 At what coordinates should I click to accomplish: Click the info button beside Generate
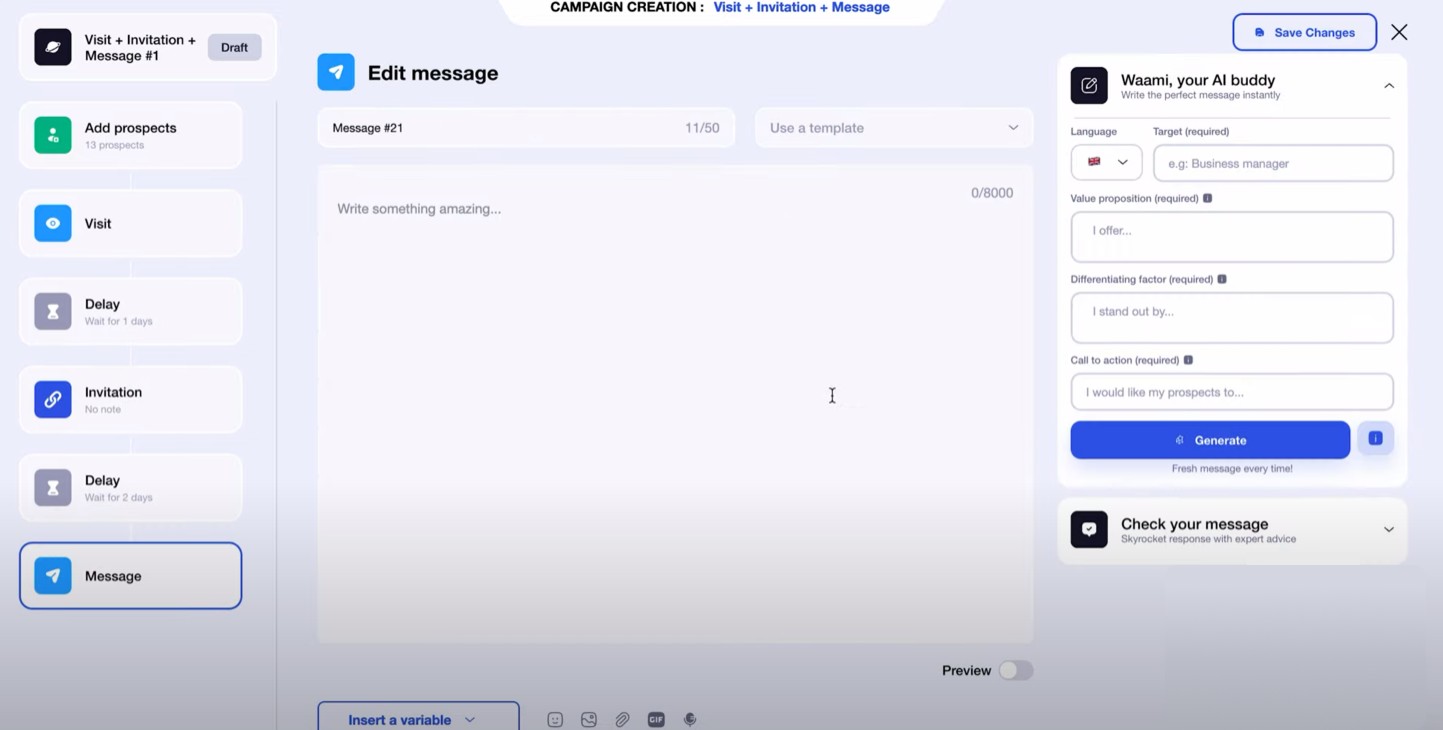click(x=1375, y=438)
